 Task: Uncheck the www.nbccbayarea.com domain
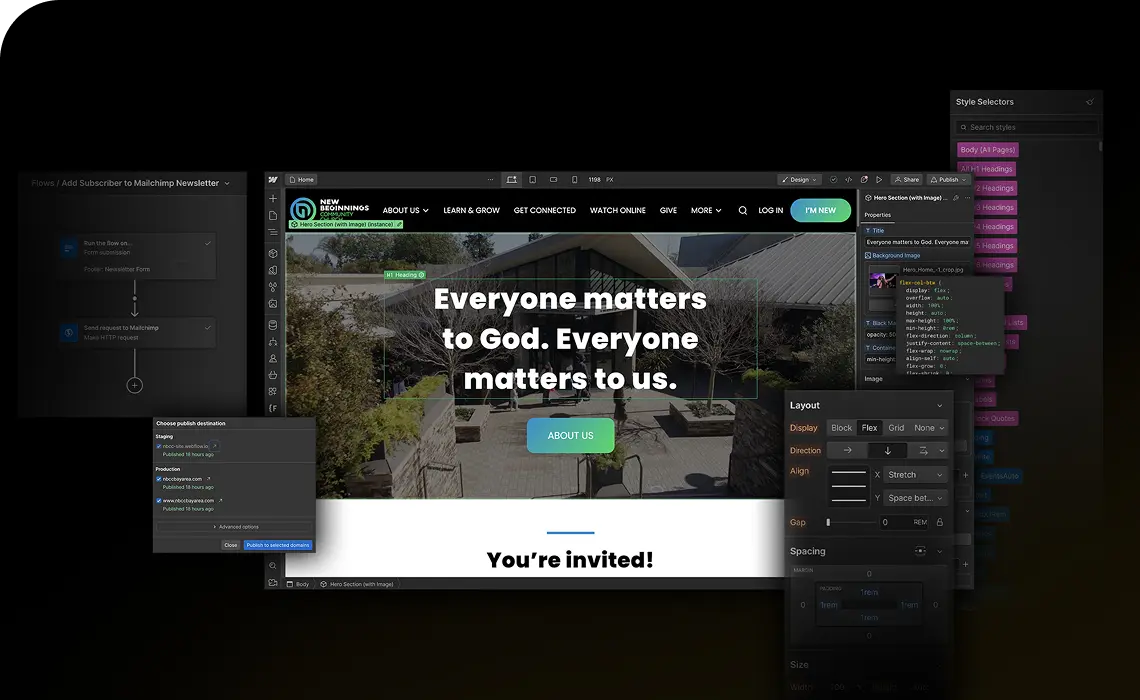[x=159, y=501]
